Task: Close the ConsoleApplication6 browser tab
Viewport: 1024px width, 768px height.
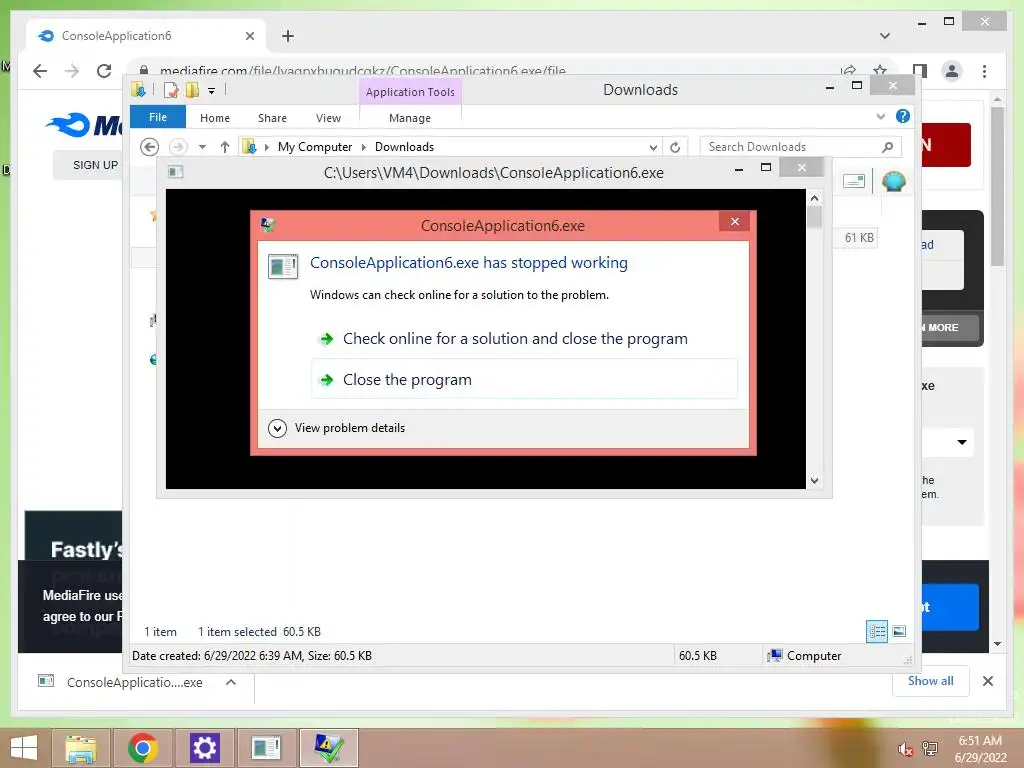Action: (x=249, y=36)
